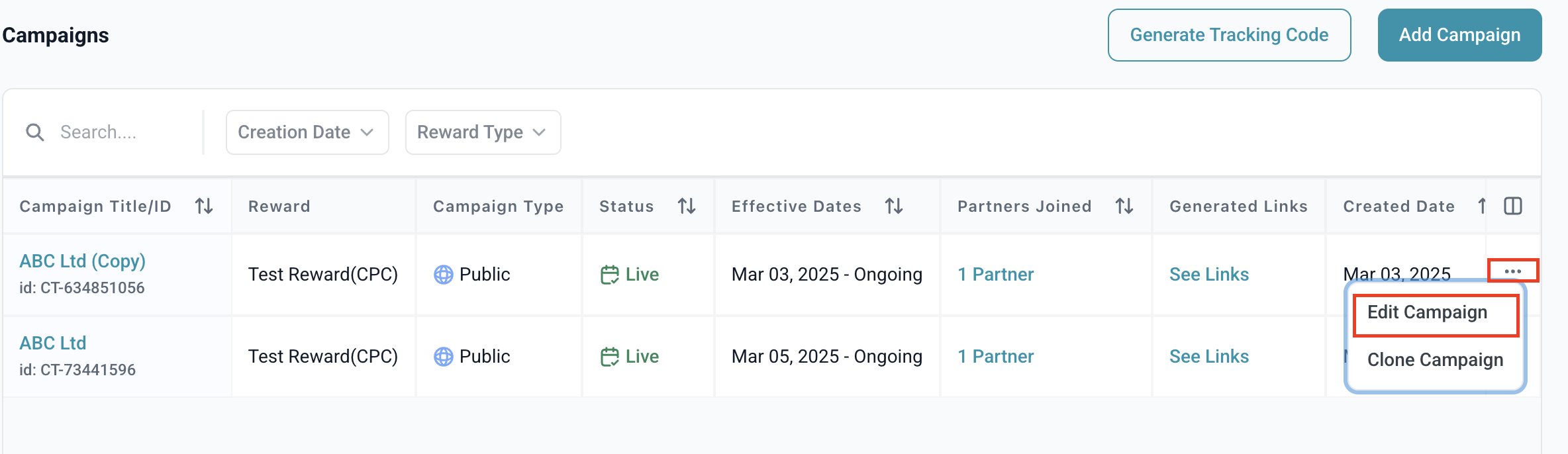Click the search magnifier icon
This screenshot has width=1568, height=454.
35,132
